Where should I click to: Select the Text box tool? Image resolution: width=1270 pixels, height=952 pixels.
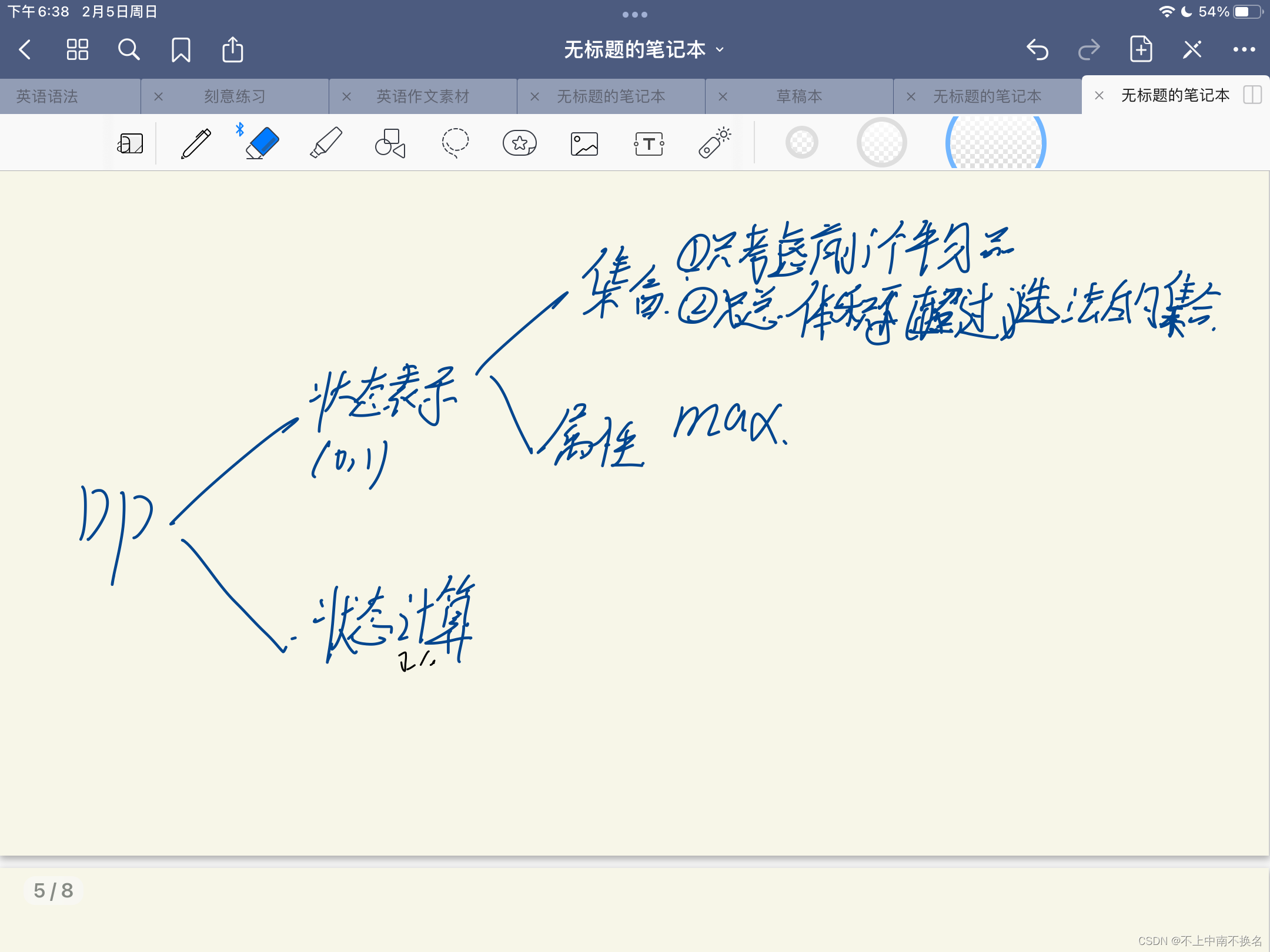coord(649,143)
